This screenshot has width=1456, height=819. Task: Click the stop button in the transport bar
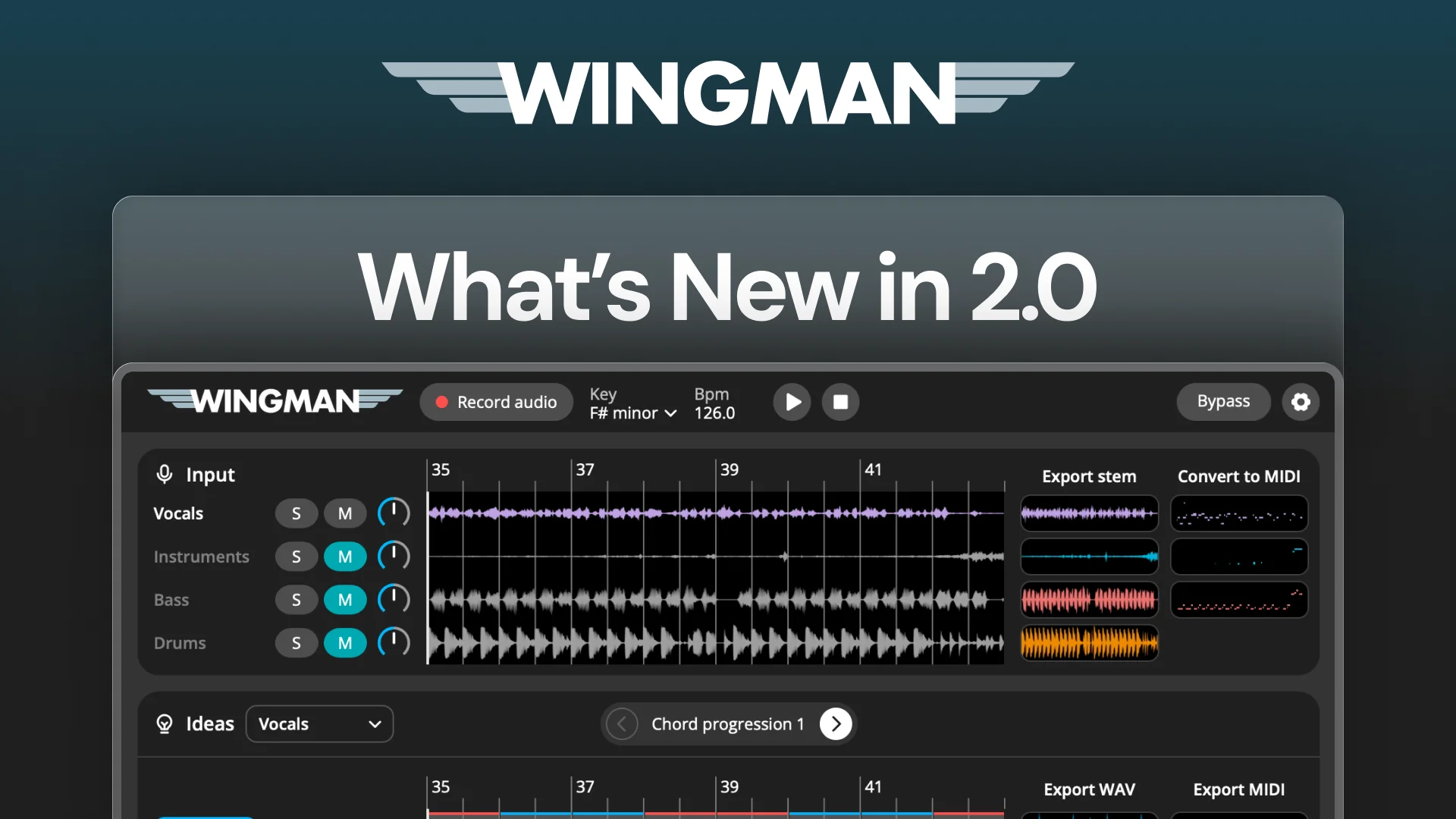click(840, 402)
